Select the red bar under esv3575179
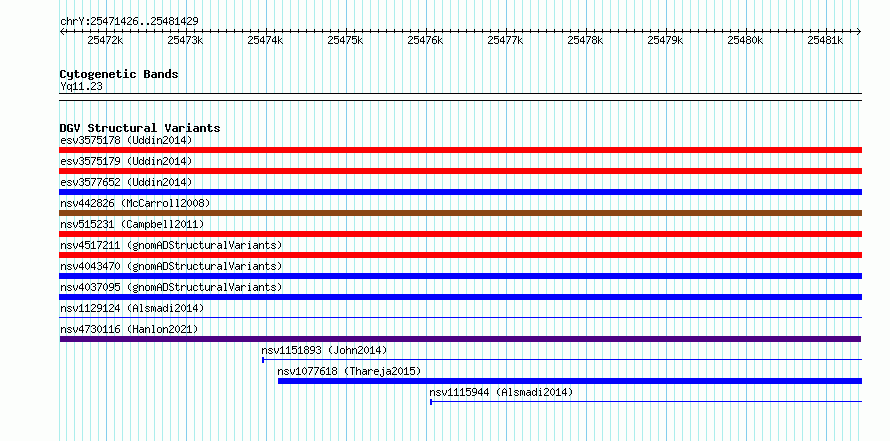The image size is (890, 441). click(460, 171)
